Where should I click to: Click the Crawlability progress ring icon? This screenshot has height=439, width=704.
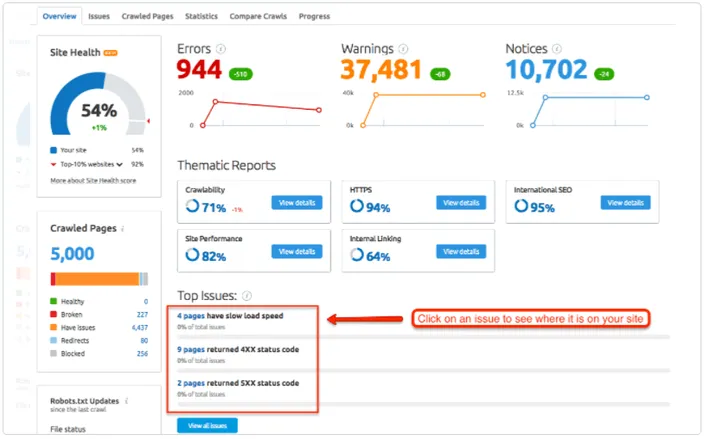[x=192, y=206]
